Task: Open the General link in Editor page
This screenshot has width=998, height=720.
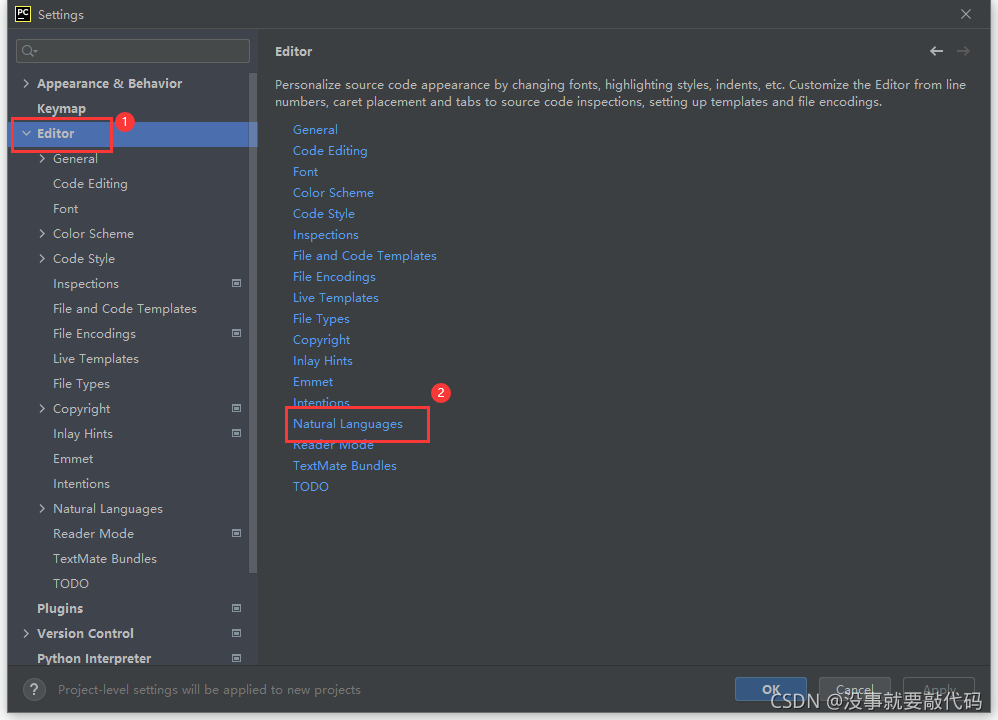Action: click(x=315, y=130)
